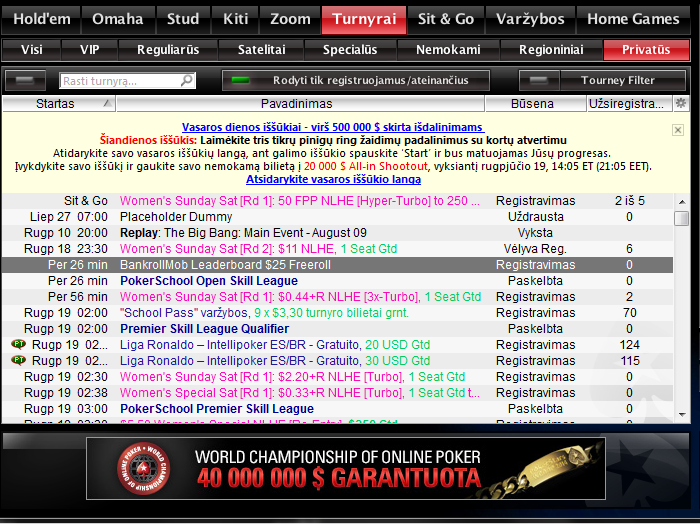Select 'Replay: The Big Bang: Main Event' row
The width and height of the screenshot is (700, 524).
[337, 233]
